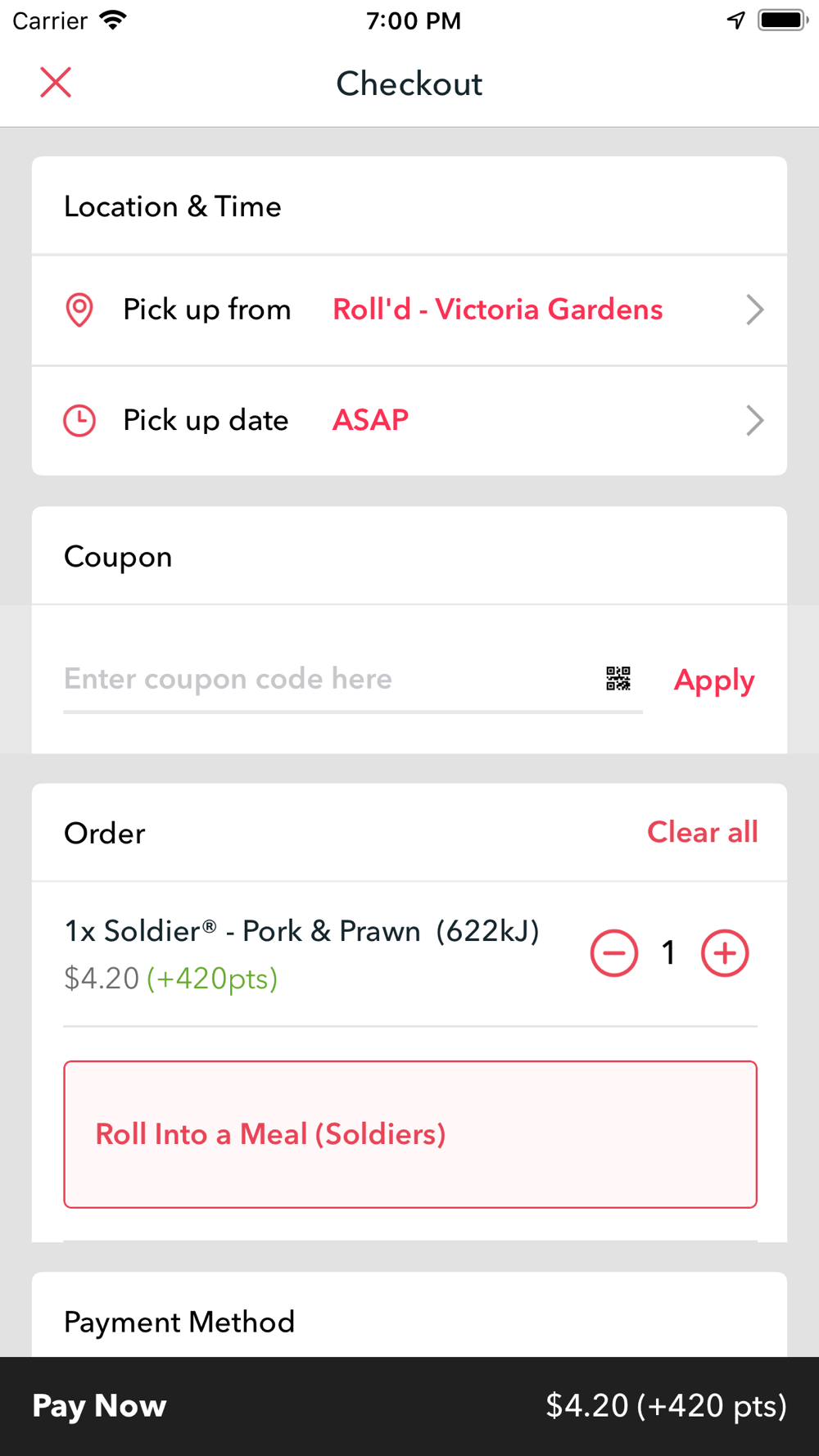Change ASAP pick up time
This screenshot has width=819, height=1456.
click(x=370, y=420)
